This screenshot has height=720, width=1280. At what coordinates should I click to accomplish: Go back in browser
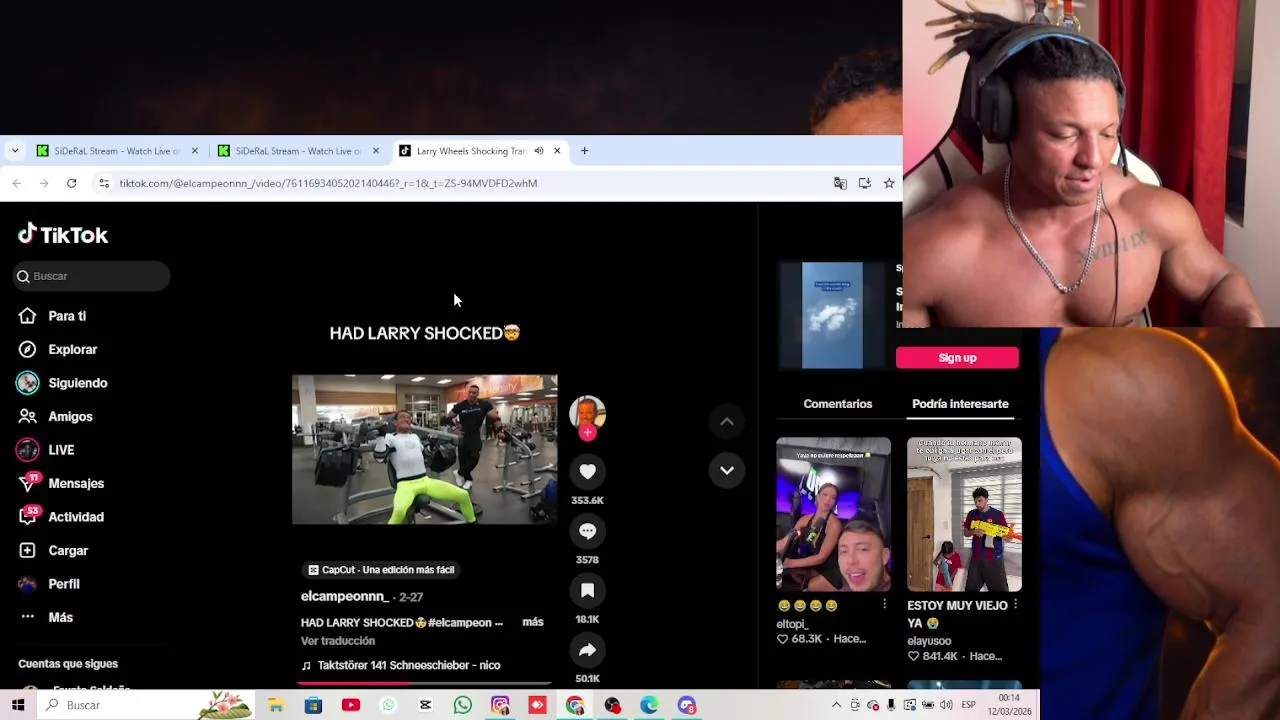click(x=17, y=183)
